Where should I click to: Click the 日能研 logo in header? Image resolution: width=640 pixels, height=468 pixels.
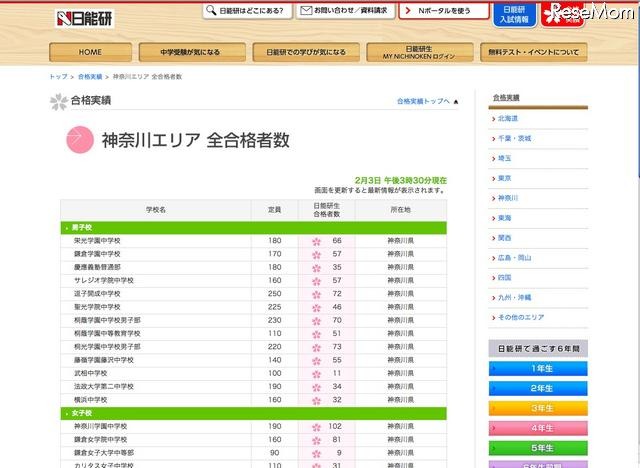85,17
